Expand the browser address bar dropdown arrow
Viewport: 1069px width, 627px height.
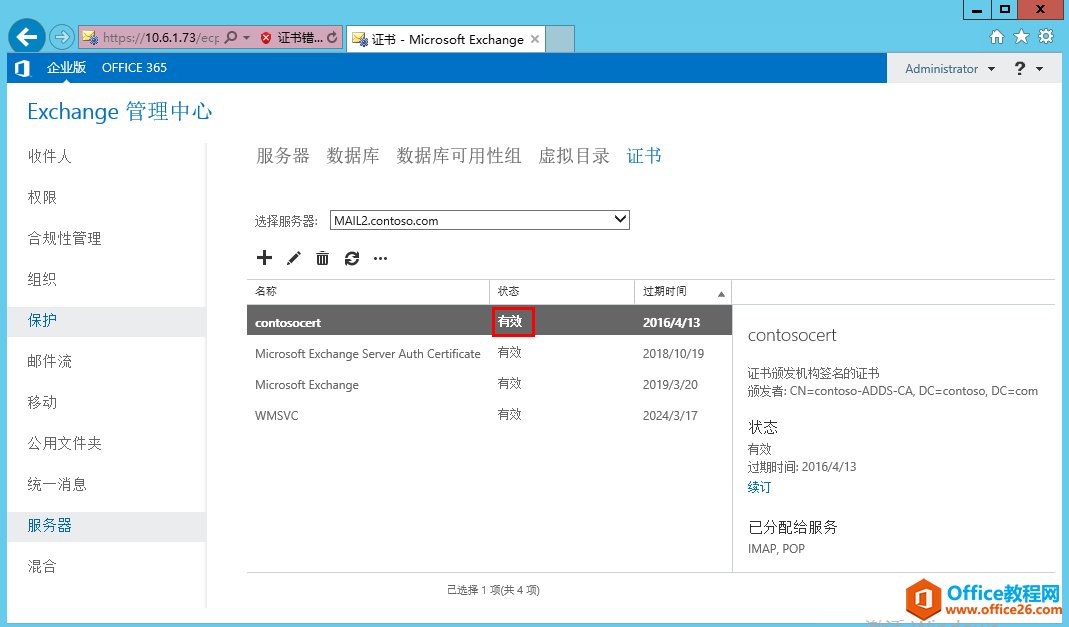tap(247, 35)
